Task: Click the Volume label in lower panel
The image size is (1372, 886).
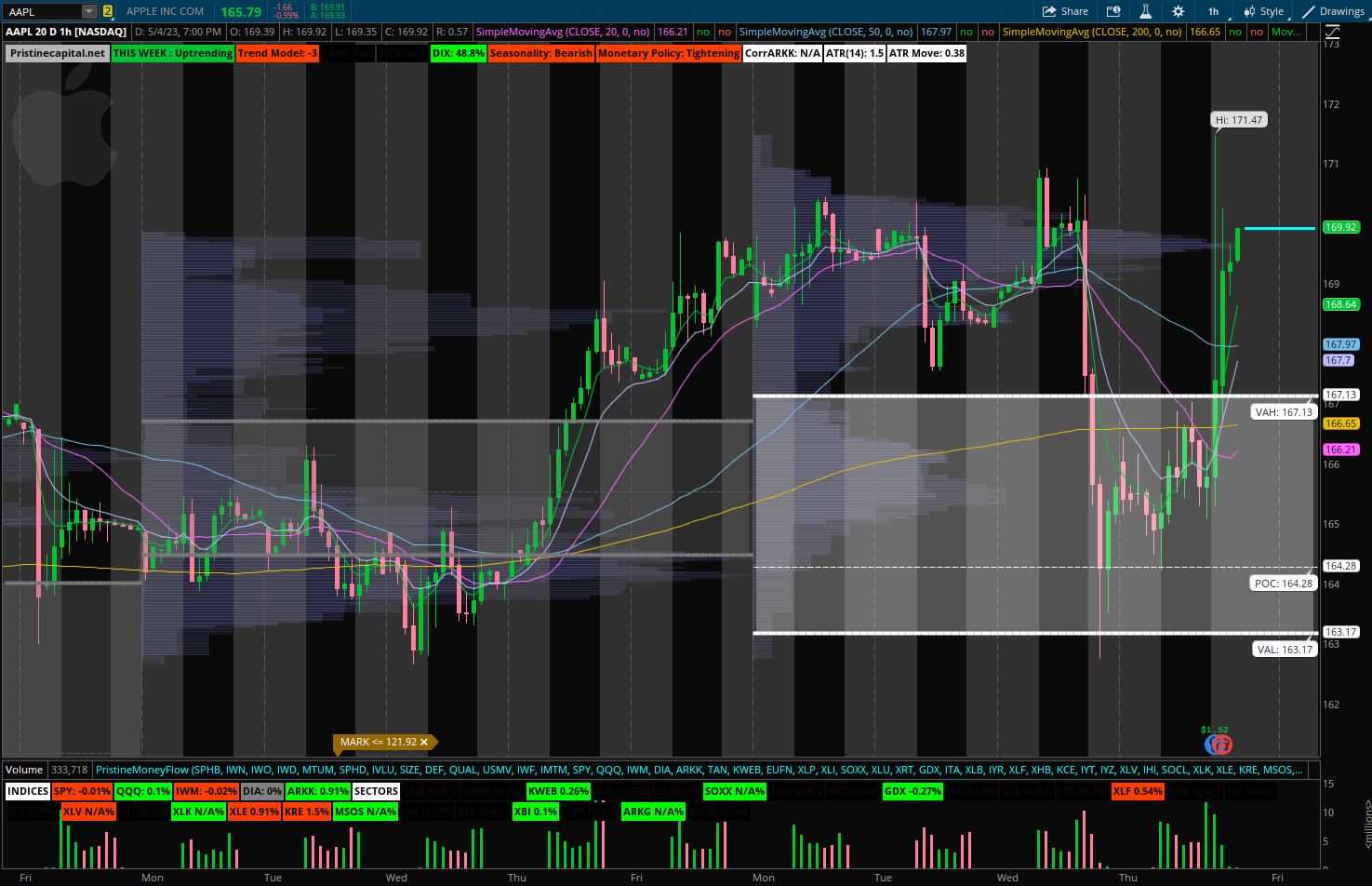Action: (x=24, y=770)
